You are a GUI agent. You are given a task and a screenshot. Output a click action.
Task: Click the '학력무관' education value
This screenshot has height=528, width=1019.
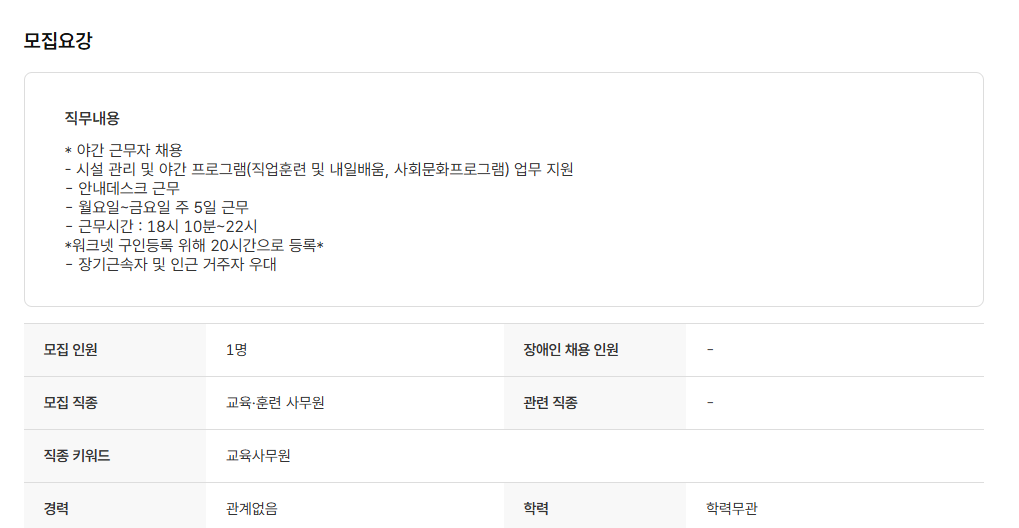click(732, 508)
